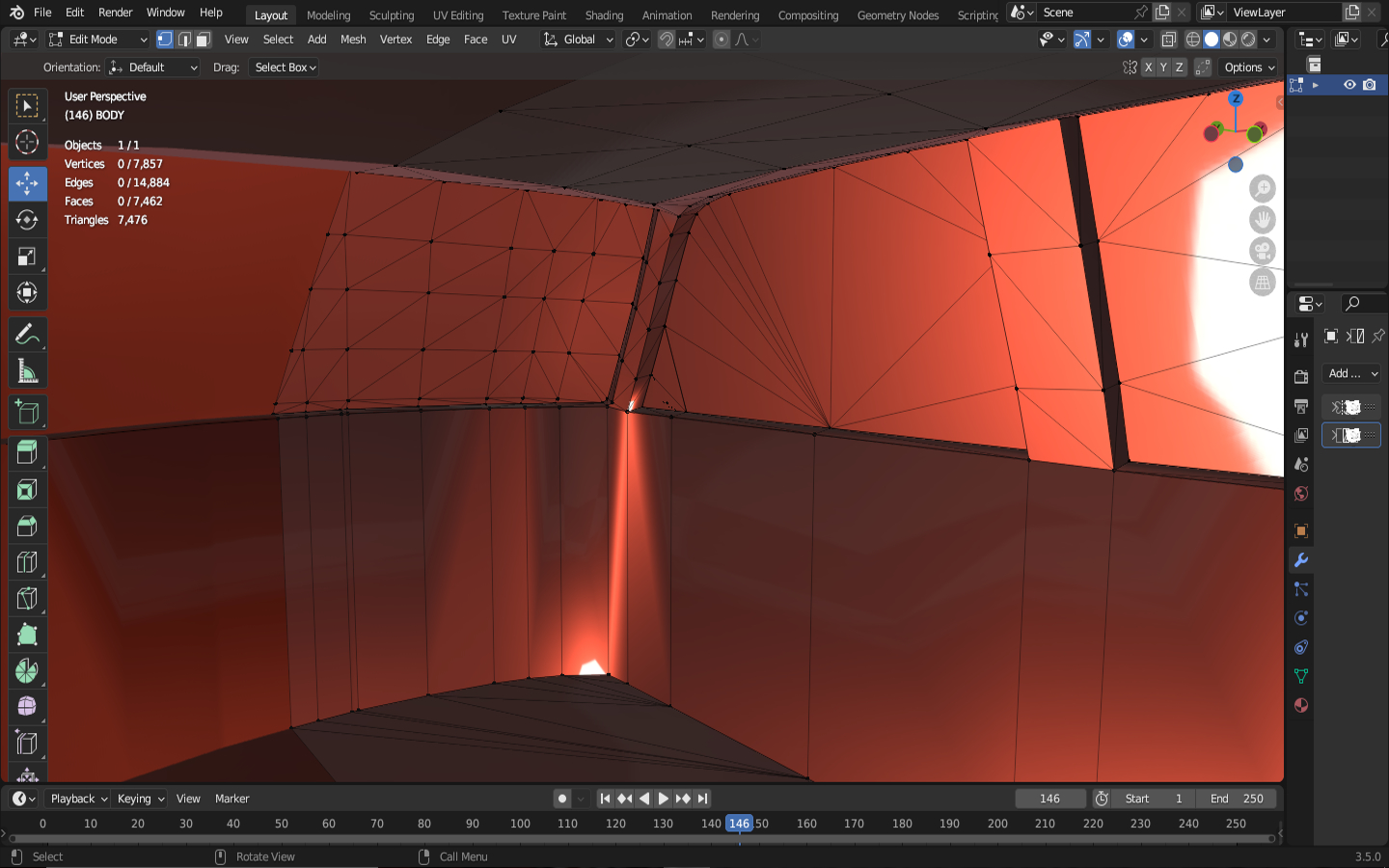
Task: Expand the Select Box drag dropdown
Action: tap(285, 68)
